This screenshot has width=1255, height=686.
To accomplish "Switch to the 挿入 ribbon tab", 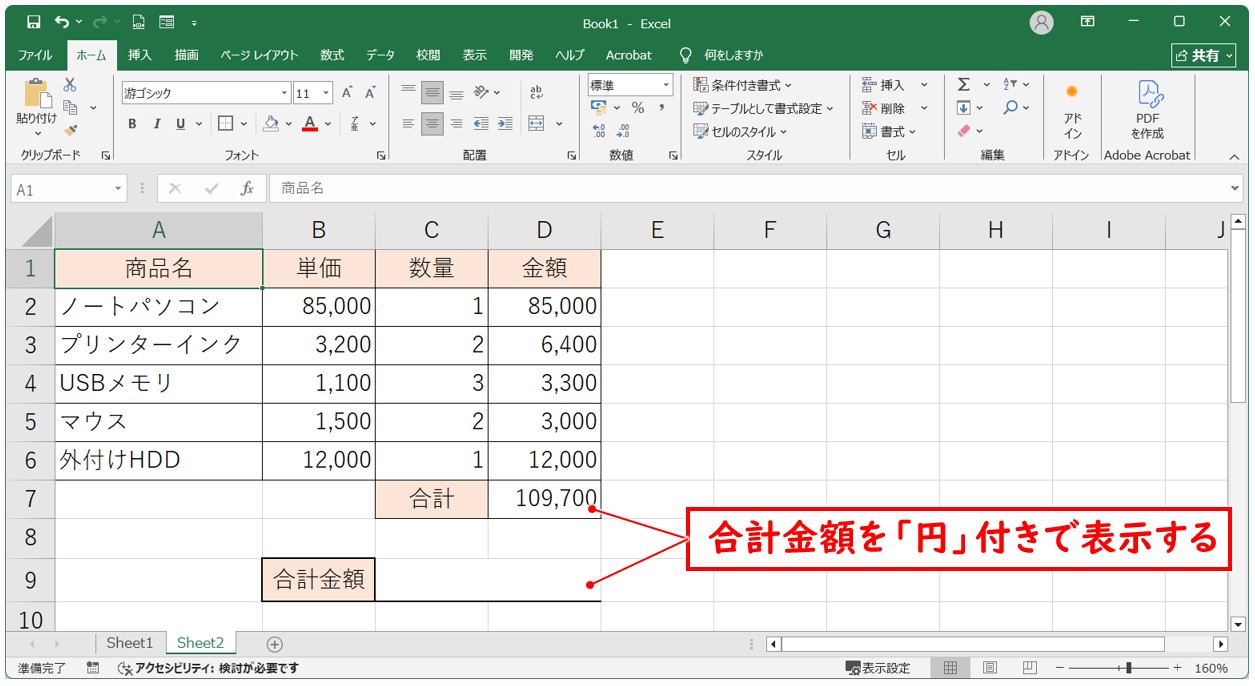I will pos(139,55).
